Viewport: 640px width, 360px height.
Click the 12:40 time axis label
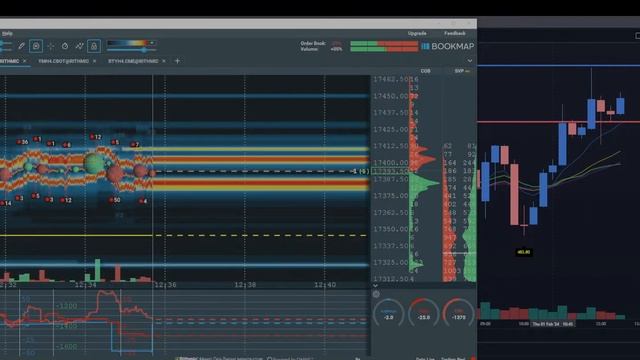325,285
